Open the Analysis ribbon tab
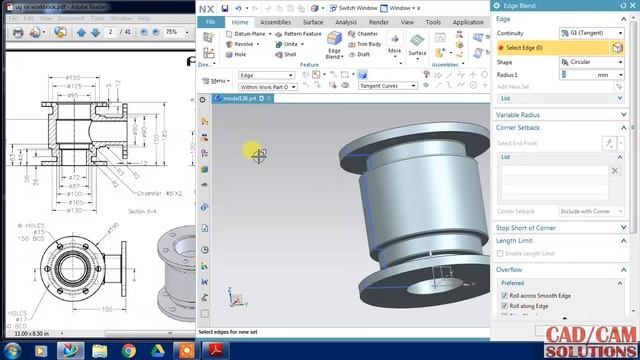640x360 pixels. (x=346, y=22)
